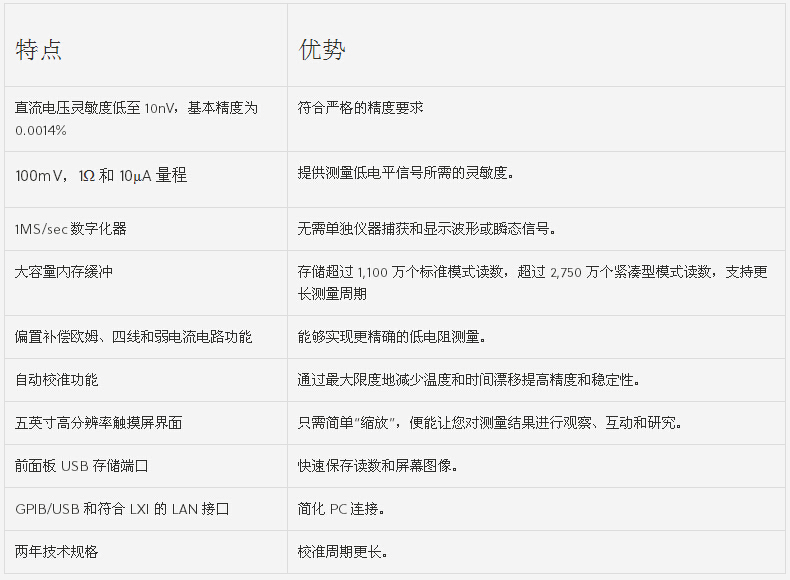Select the GPIB/USB 和符合 LXI 的 LAN 接口 cell
Viewport: 790px width, 580px height.
coord(122,509)
